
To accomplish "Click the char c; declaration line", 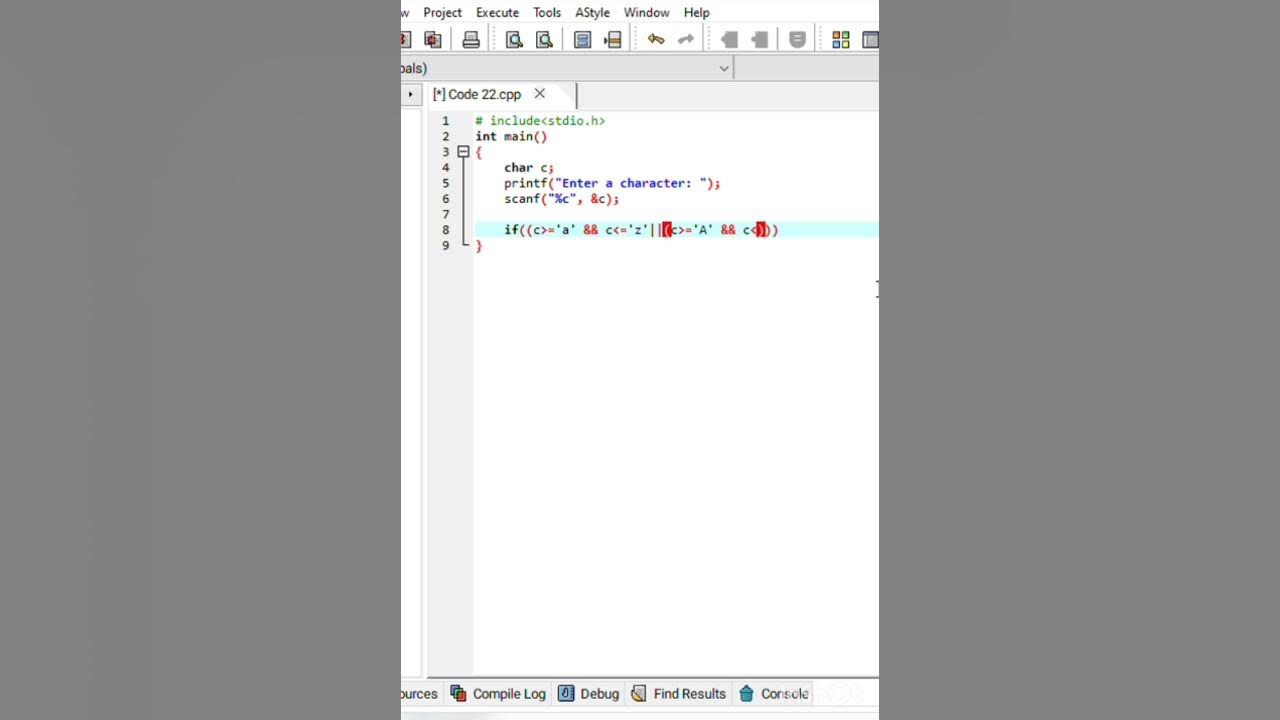I will pos(529,168).
